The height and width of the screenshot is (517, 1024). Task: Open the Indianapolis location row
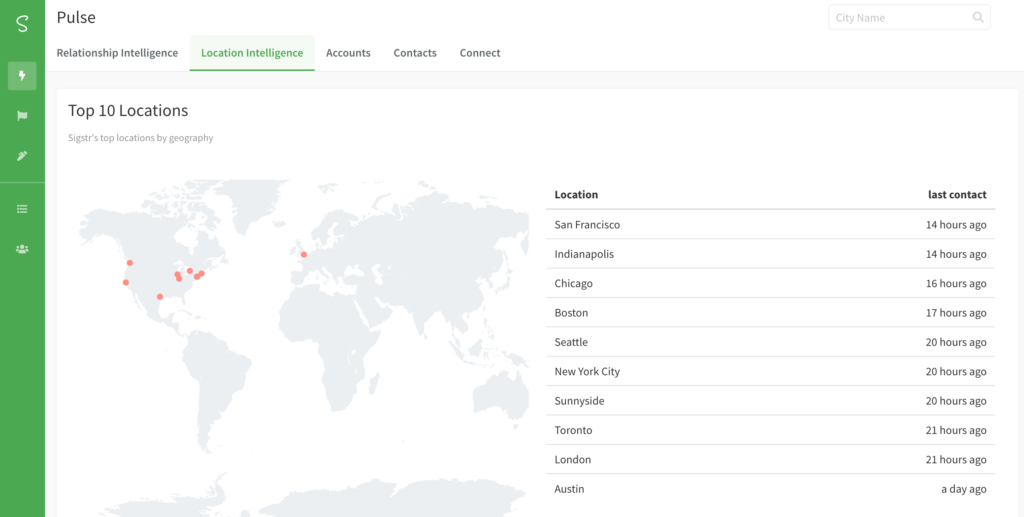771,254
